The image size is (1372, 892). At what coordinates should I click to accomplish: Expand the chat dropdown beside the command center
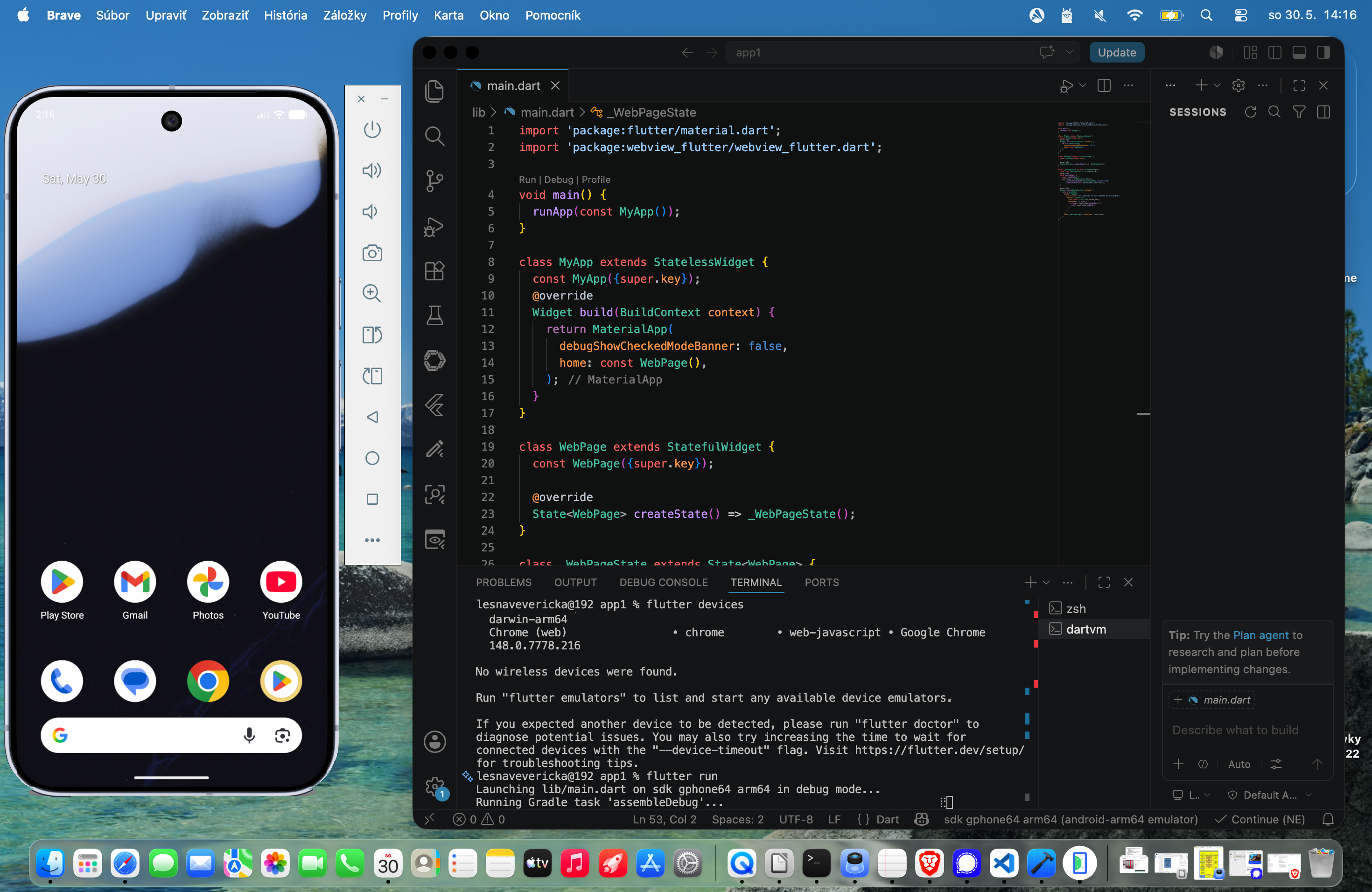1069,52
